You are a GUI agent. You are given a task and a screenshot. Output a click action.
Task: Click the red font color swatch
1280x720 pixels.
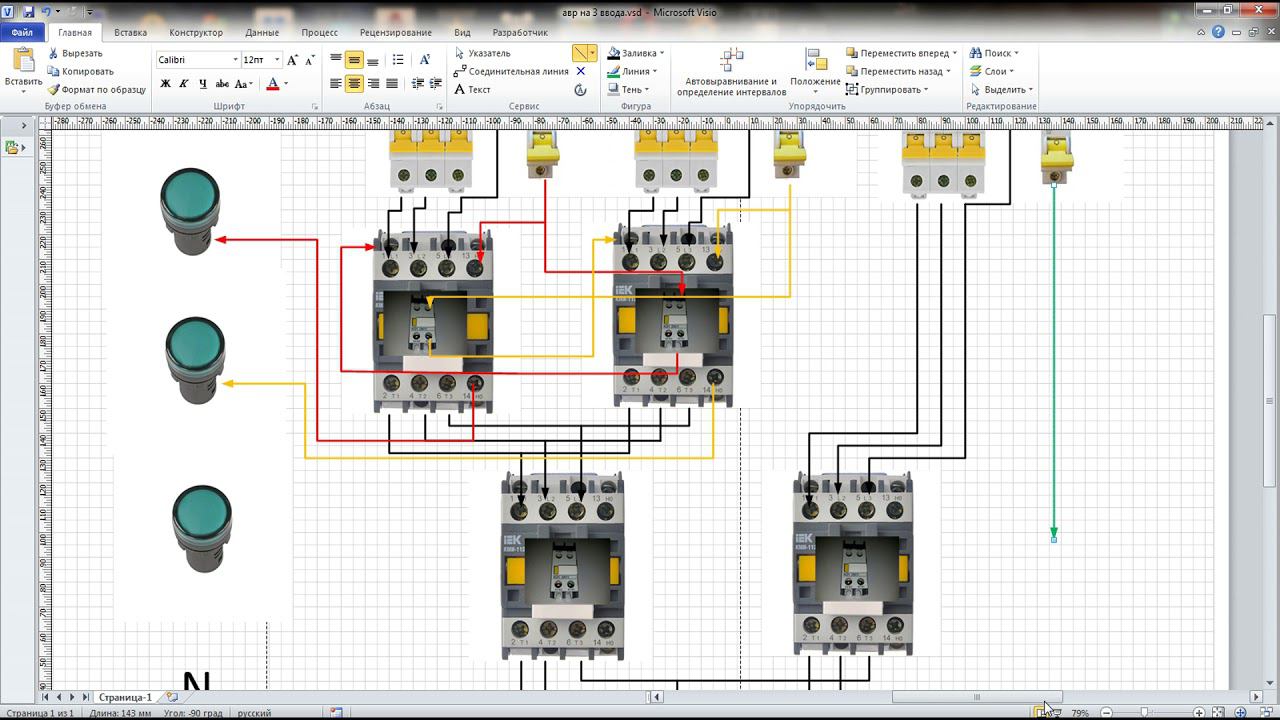[x=272, y=84]
